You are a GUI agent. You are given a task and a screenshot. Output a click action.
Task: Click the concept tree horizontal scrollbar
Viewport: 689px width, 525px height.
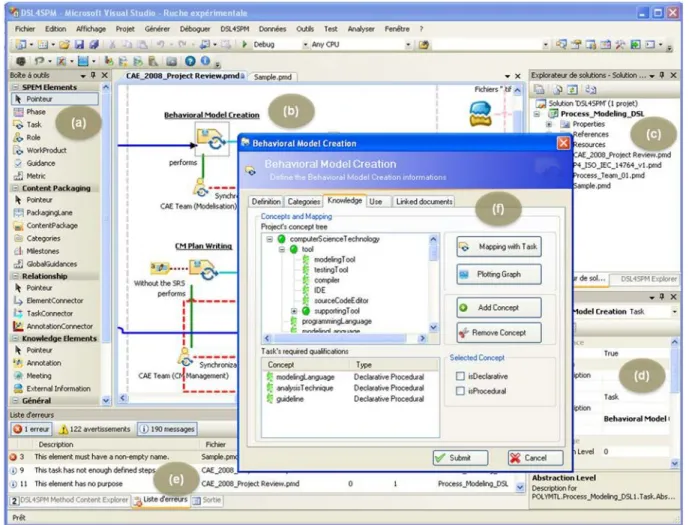[345, 338]
